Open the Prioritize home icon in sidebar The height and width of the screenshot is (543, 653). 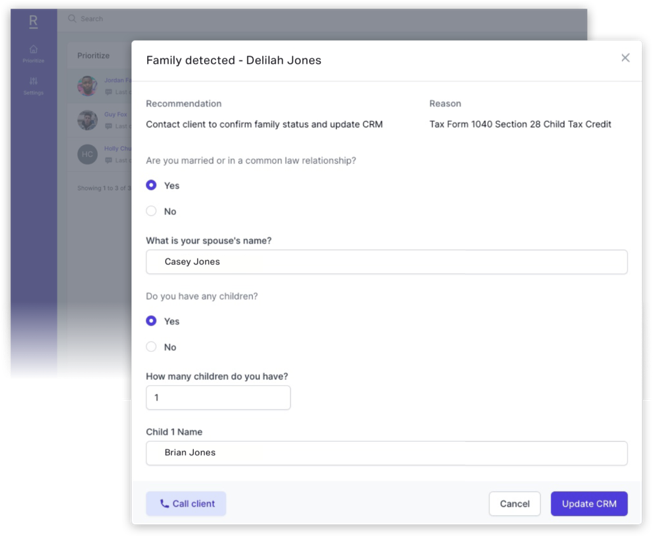tap(33, 50)
